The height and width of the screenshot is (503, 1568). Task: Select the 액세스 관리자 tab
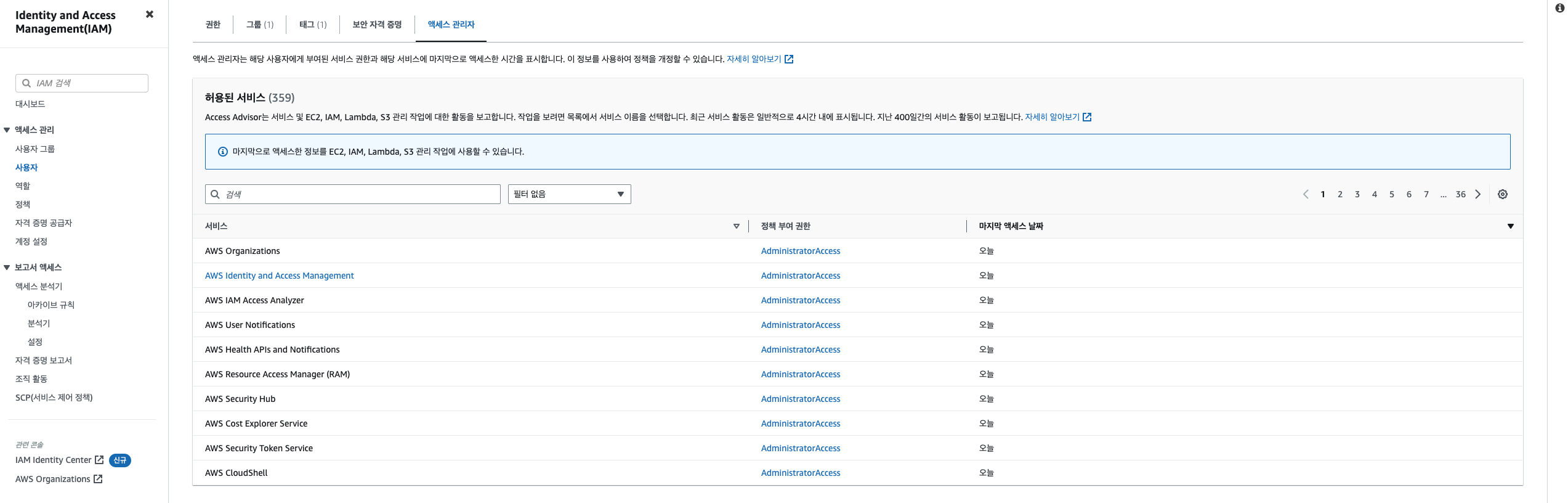451,25
